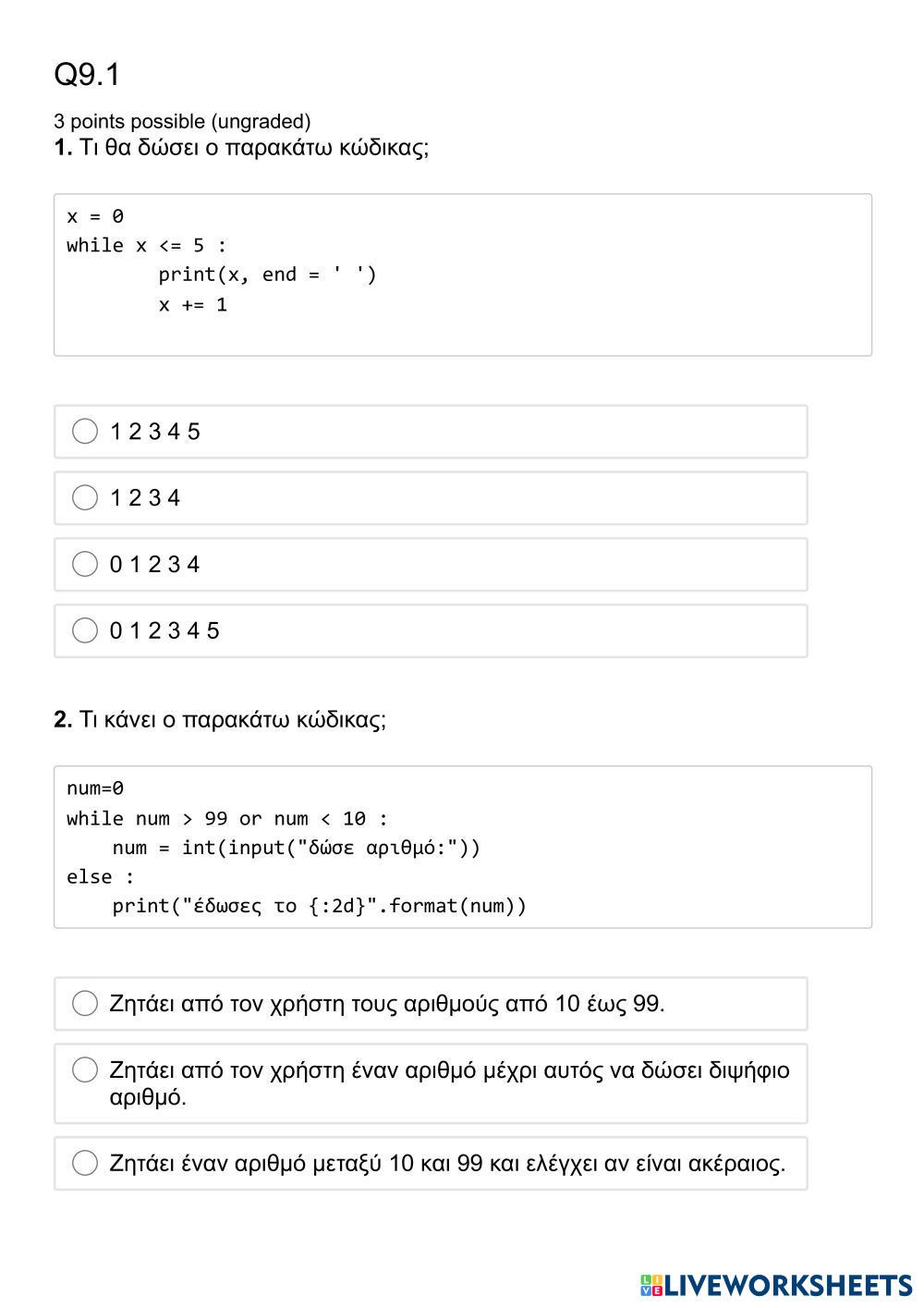
Task: Select the option 'ελέγχει αν είναι ακέραιος'
Action: tap(85, 1163)
